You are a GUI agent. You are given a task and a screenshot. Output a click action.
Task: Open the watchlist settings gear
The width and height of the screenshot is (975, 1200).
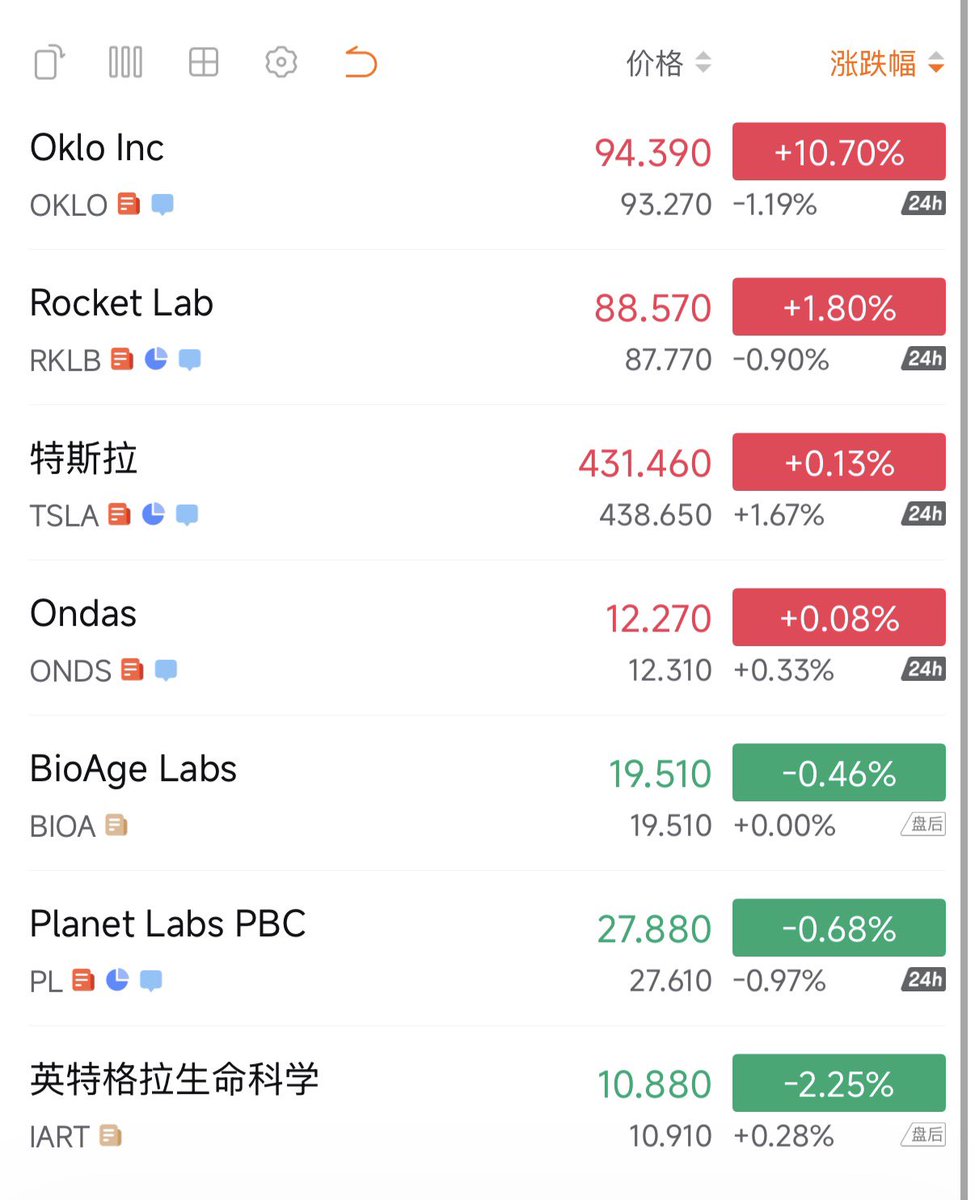[281, 63]
